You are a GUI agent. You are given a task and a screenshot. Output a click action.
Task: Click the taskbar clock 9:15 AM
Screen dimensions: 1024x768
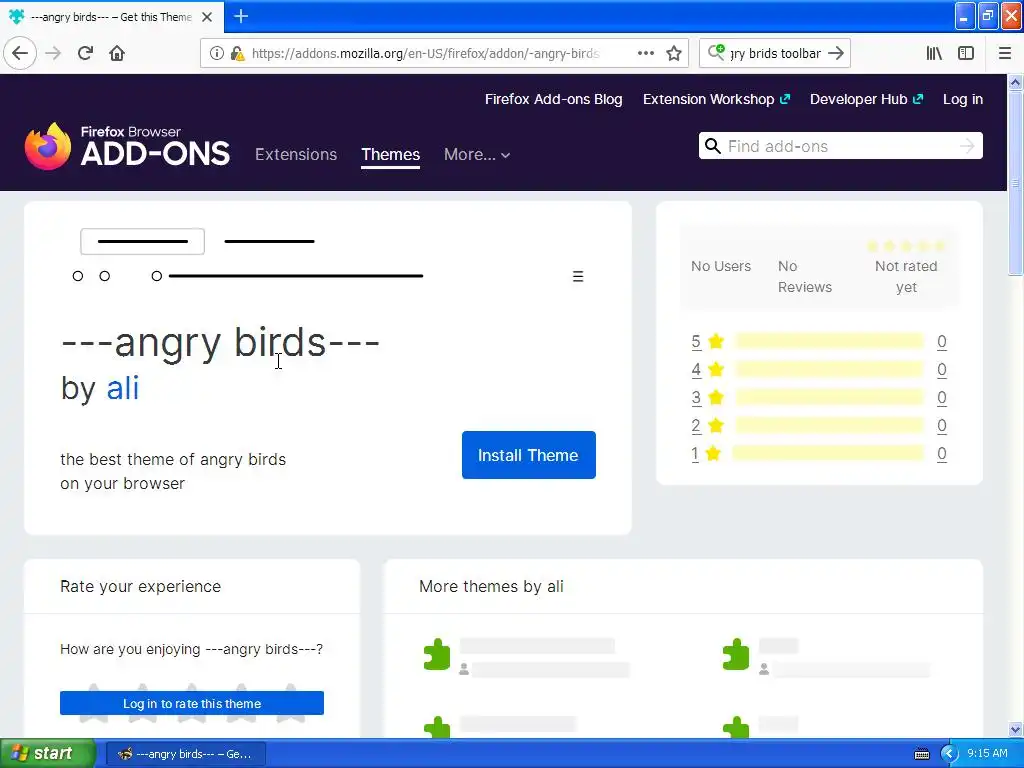point(987,754)
